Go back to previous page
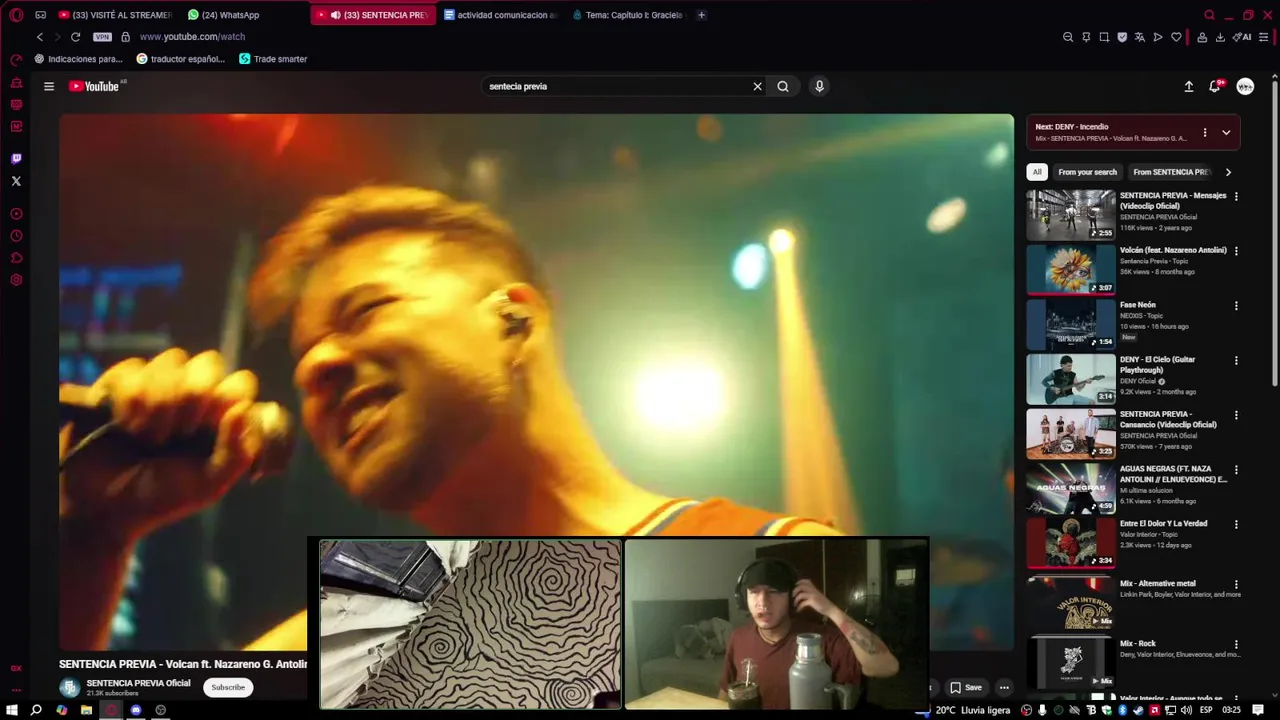 40,37
